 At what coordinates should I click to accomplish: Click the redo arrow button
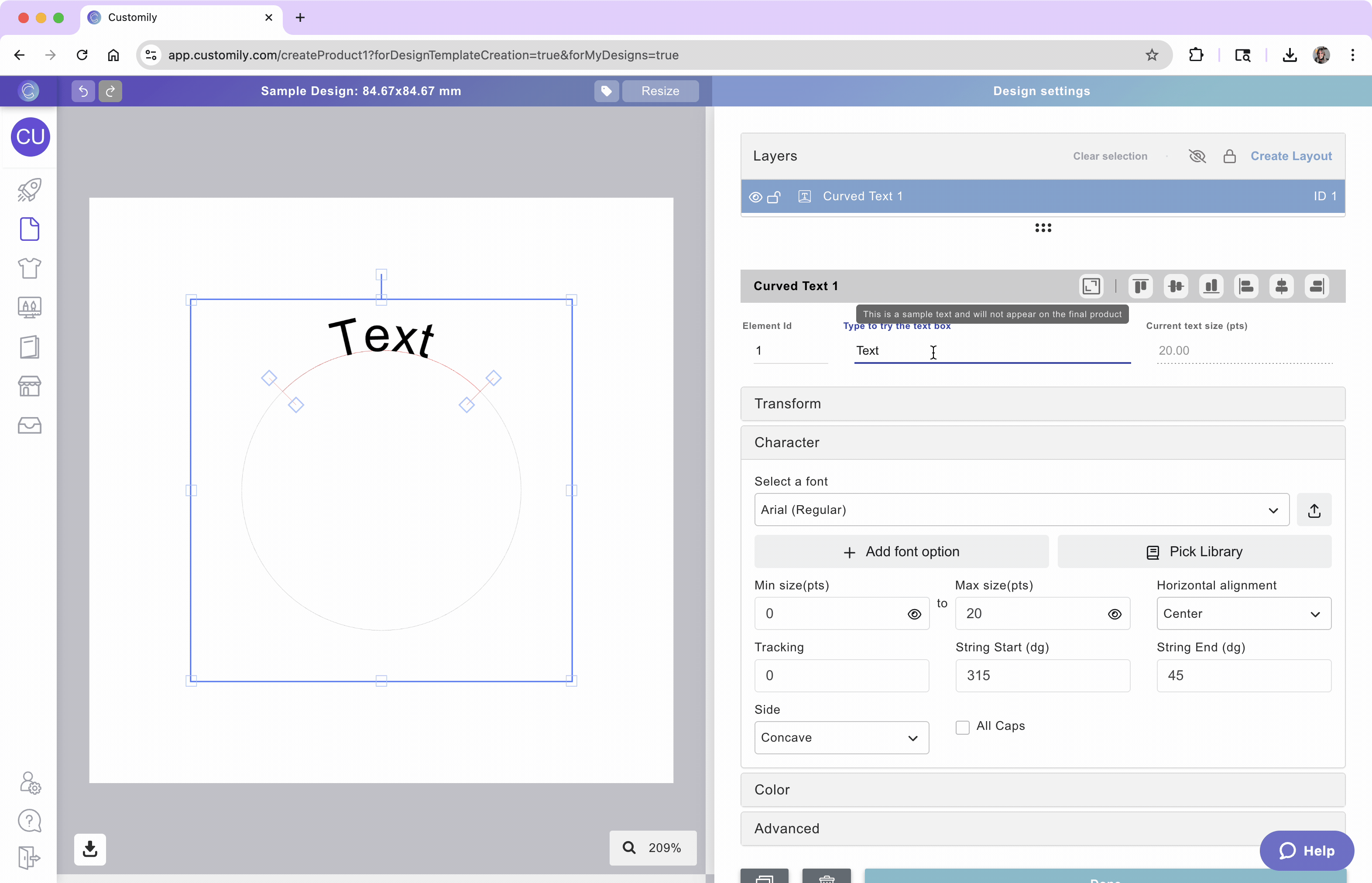coord(110,91)
